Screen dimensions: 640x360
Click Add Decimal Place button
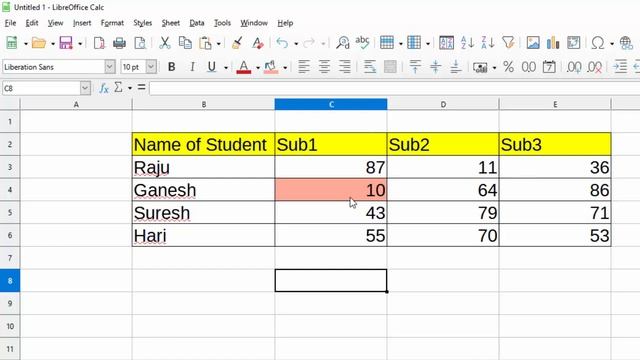574,67
